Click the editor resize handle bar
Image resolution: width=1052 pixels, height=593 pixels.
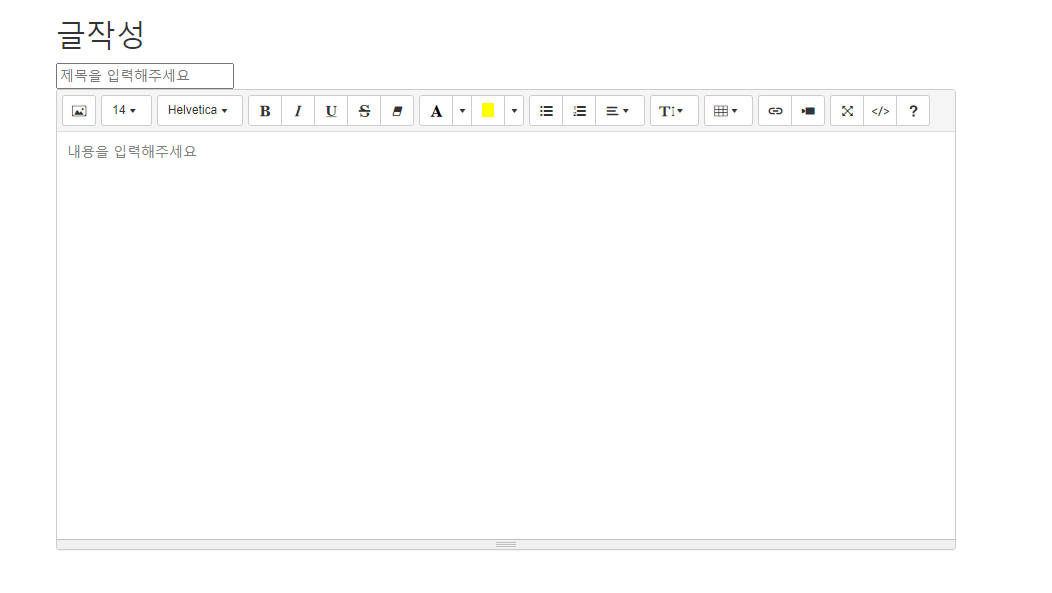(506, 545)
